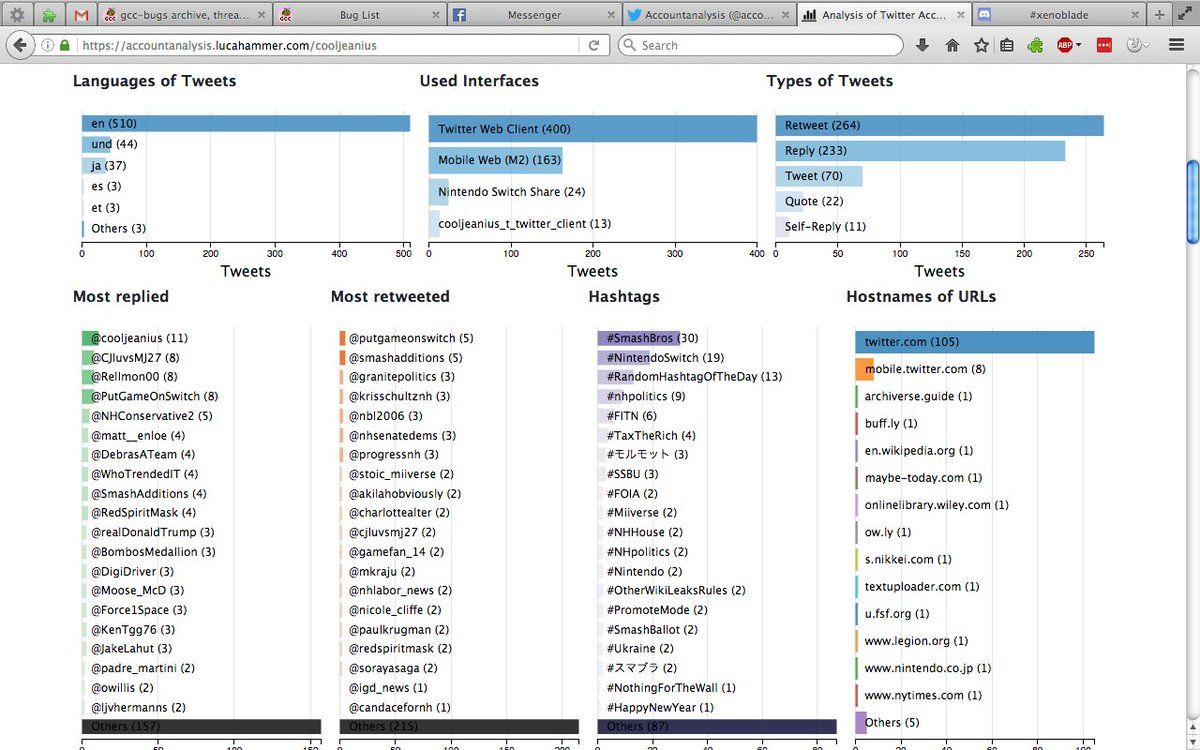Select the und (44) language bar
1200x750 pixels.
97,144
